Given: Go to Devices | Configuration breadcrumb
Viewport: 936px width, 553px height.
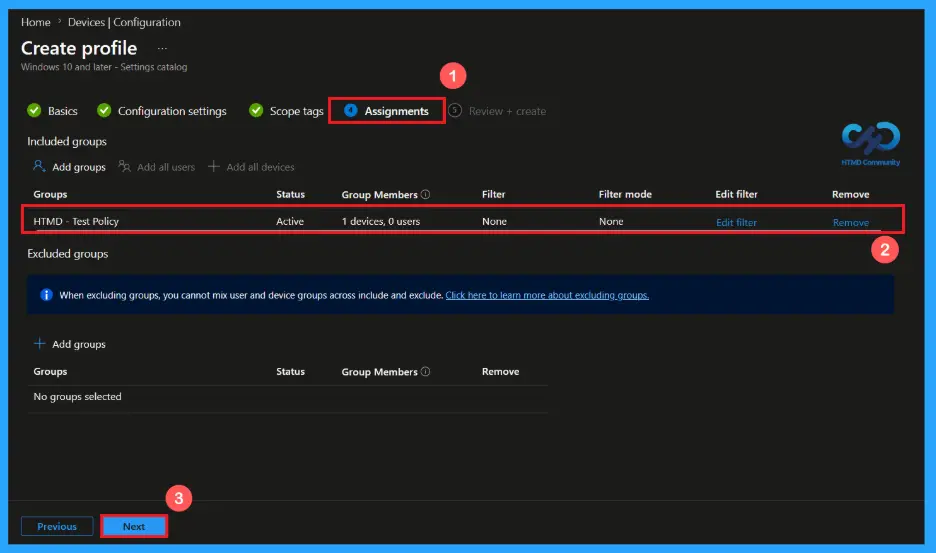Looking at the screenshot, I should pos(124,22).
